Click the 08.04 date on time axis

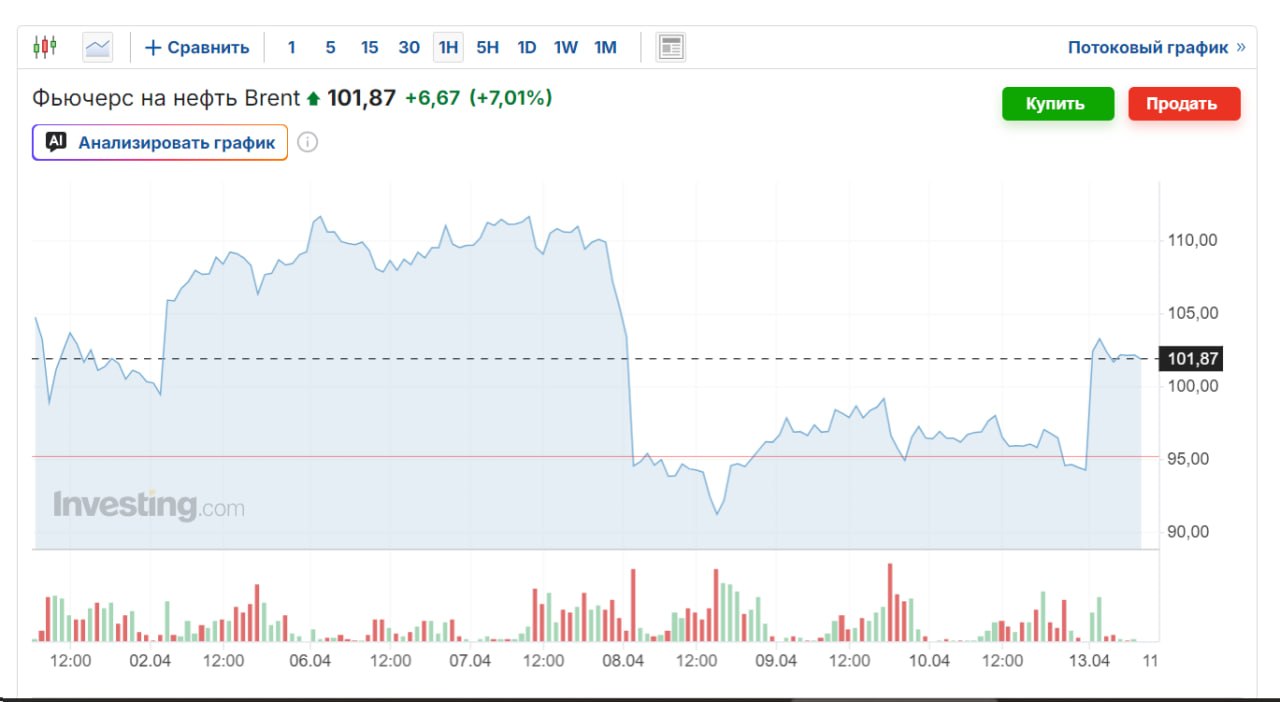(x=623, y=661)
